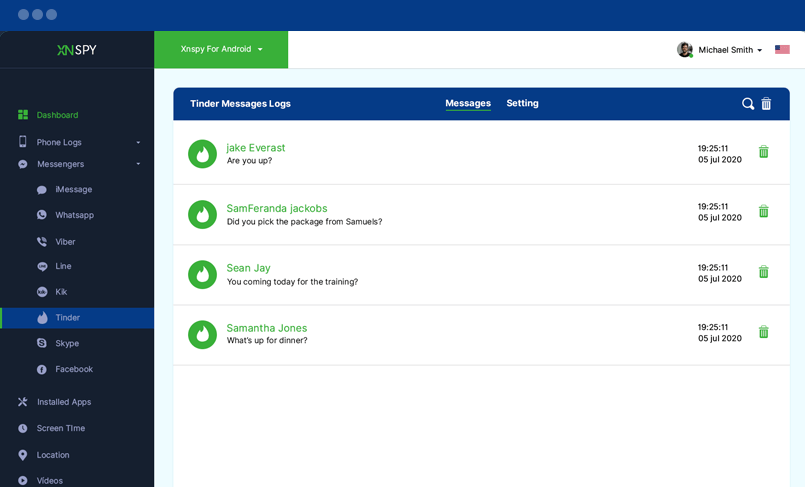Viewport: 805px width, 487px height.
Task: Open the Michael Smith account menu
Action: point(729,50)
